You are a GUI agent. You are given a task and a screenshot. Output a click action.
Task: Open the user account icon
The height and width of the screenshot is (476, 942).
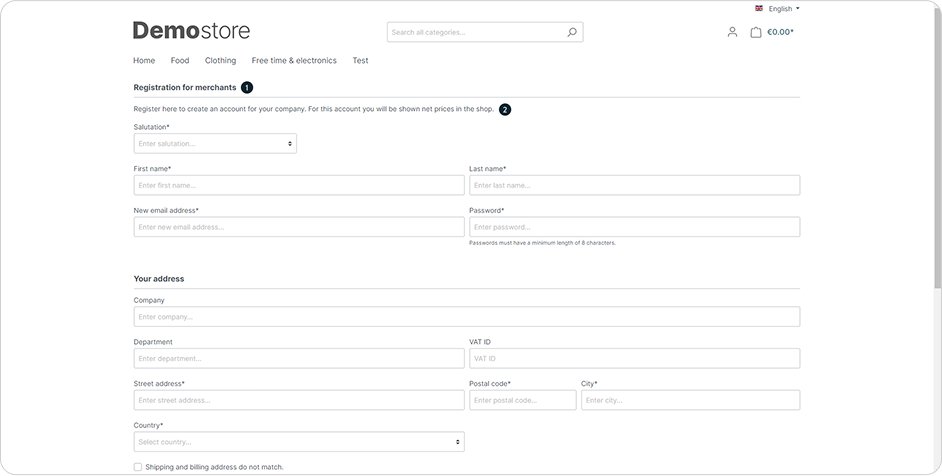(732, 32)
